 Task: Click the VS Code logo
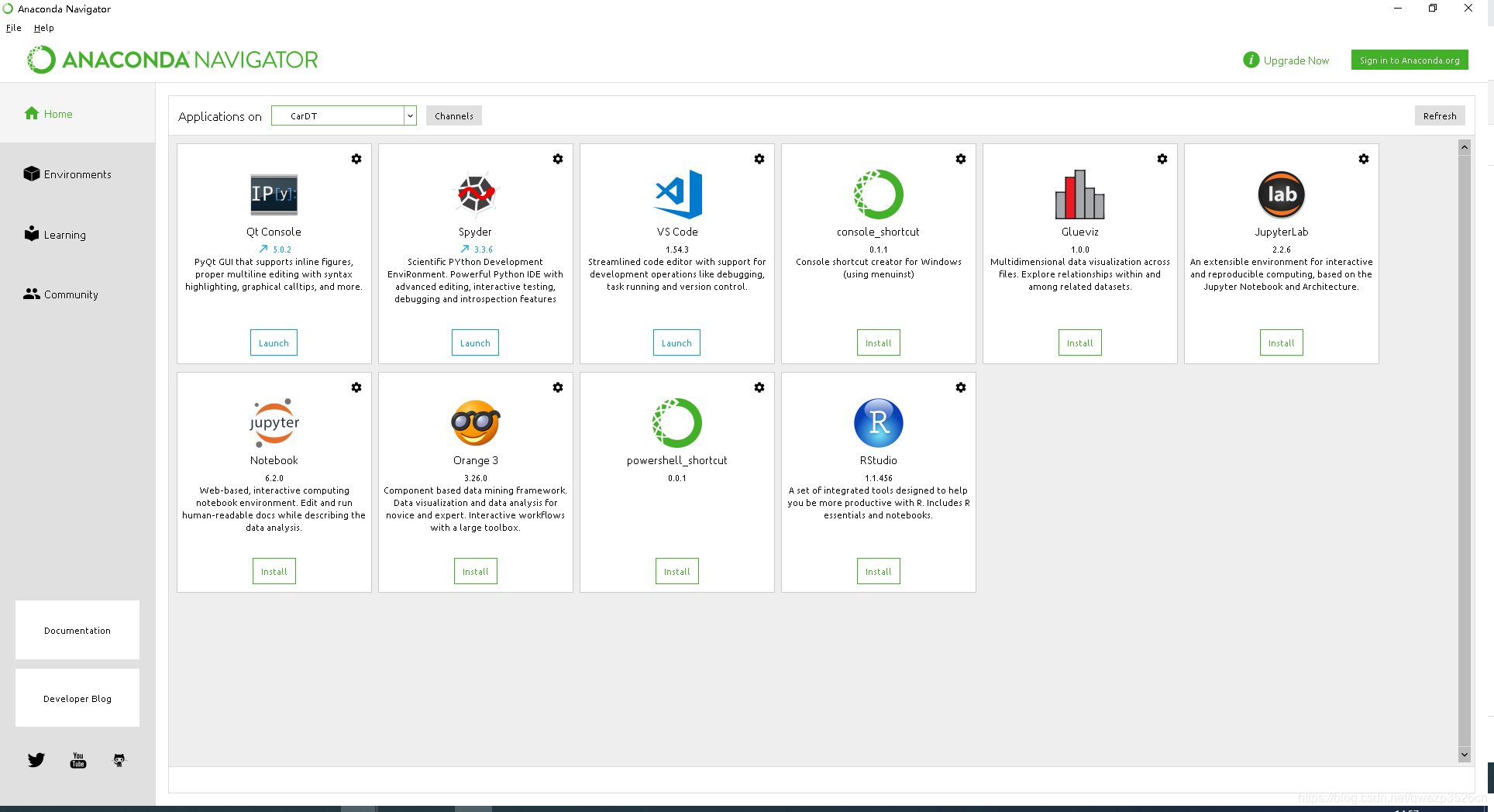[678, 194]
